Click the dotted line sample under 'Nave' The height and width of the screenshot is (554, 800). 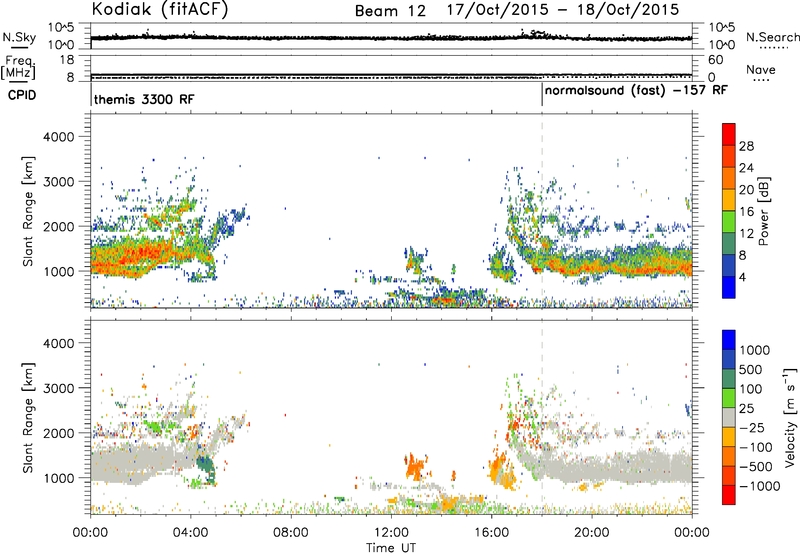point(761,80)
